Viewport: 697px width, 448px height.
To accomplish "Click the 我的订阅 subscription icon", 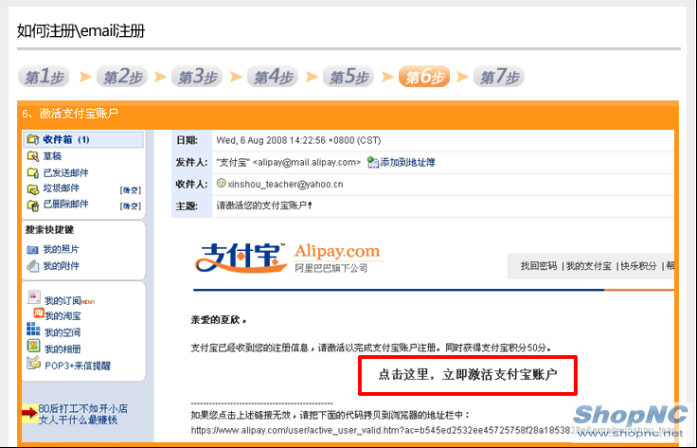I will coord(34,297).
